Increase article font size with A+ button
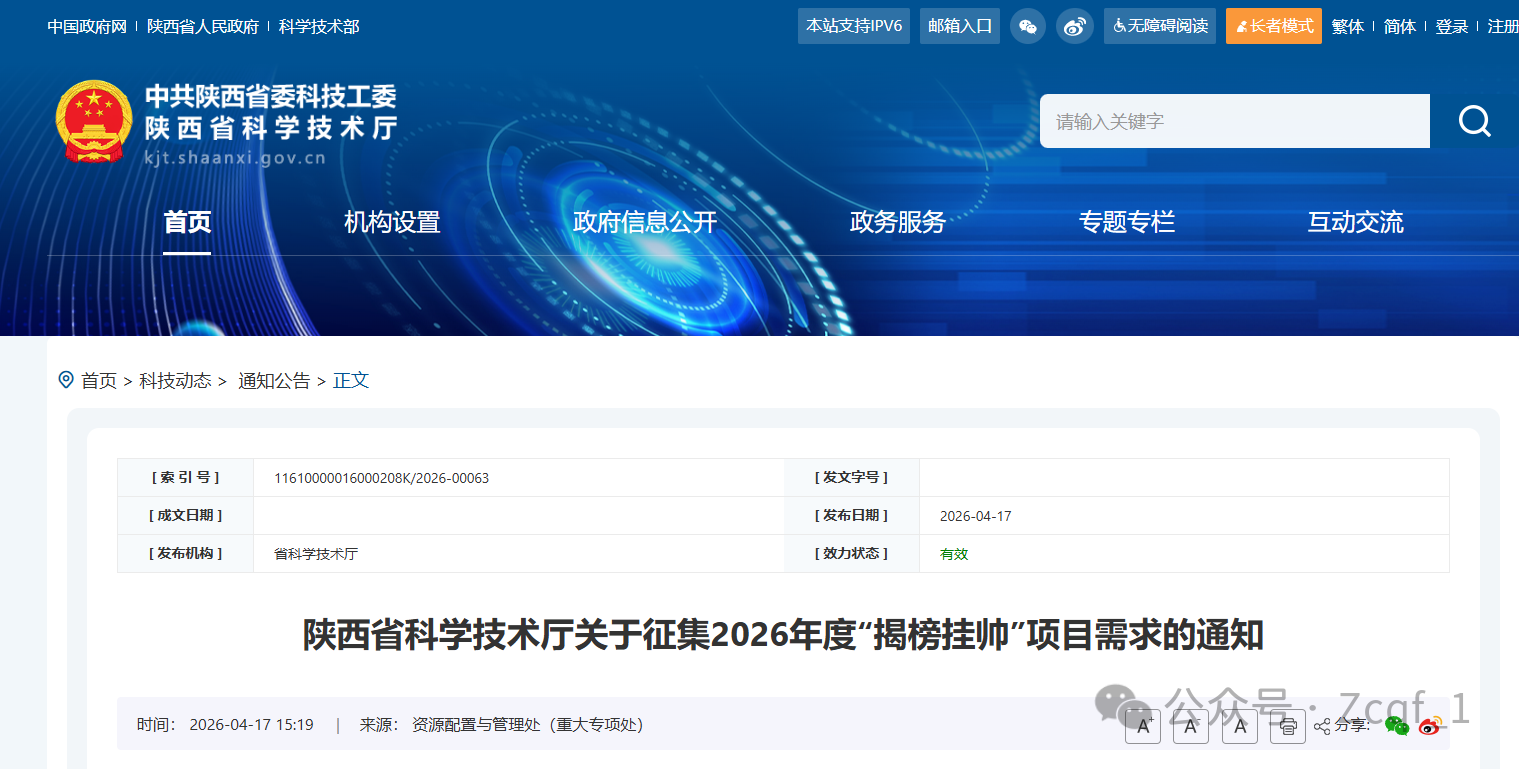This screenshot has height=769, width=1519. (1142, 726)
